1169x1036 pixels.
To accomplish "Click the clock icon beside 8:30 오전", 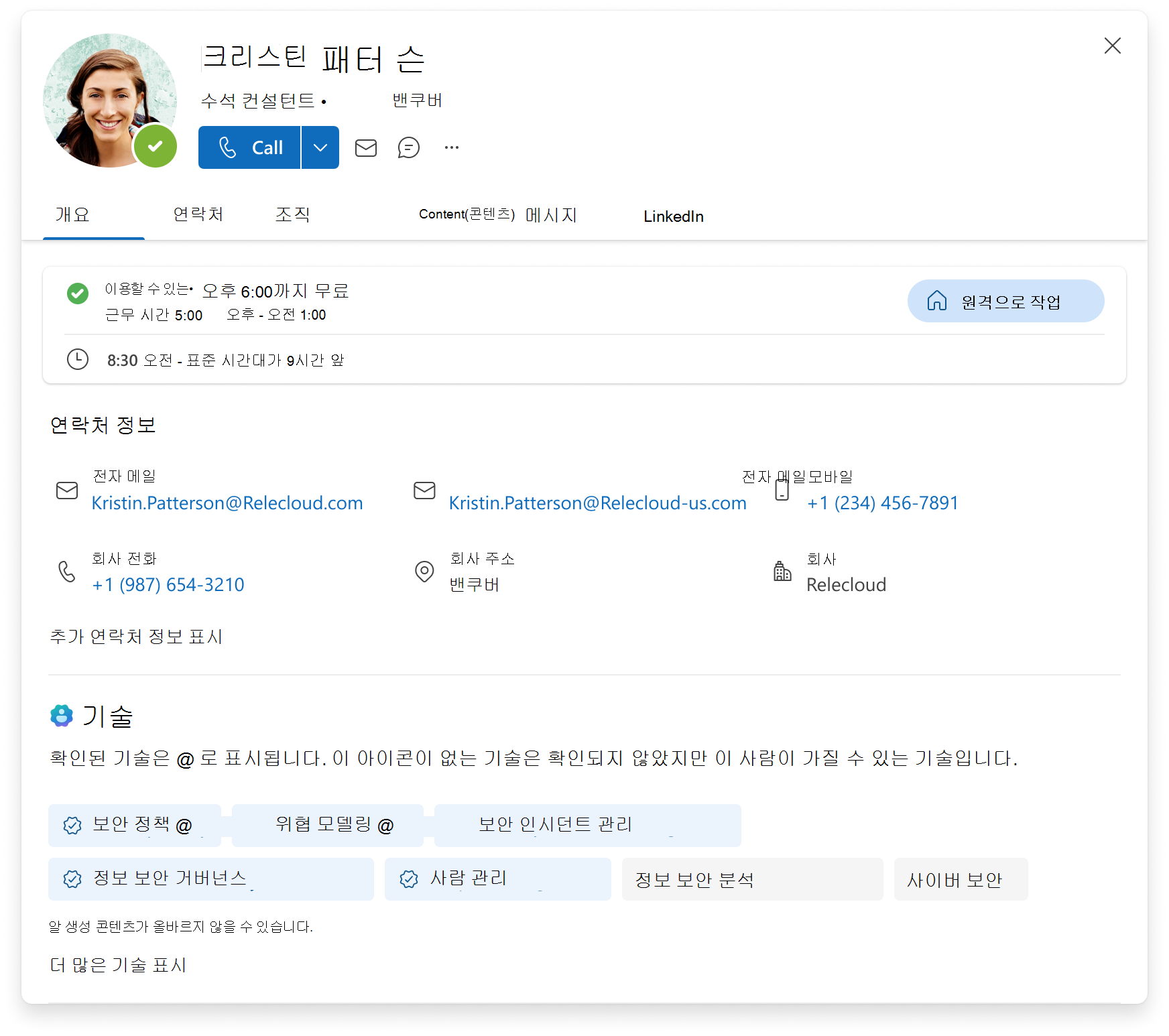I will pyautogui.click(x=78, y=359).
